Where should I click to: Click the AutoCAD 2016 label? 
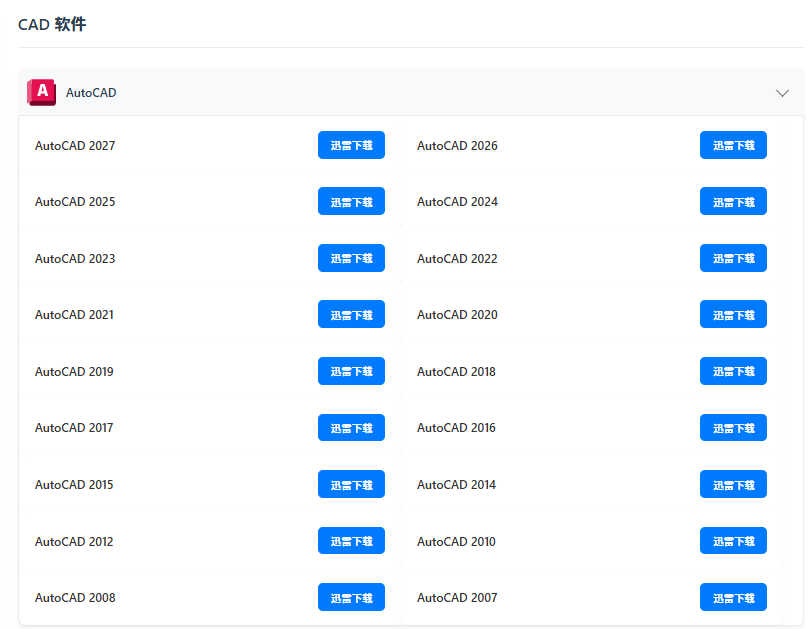[x=456, y=428]
